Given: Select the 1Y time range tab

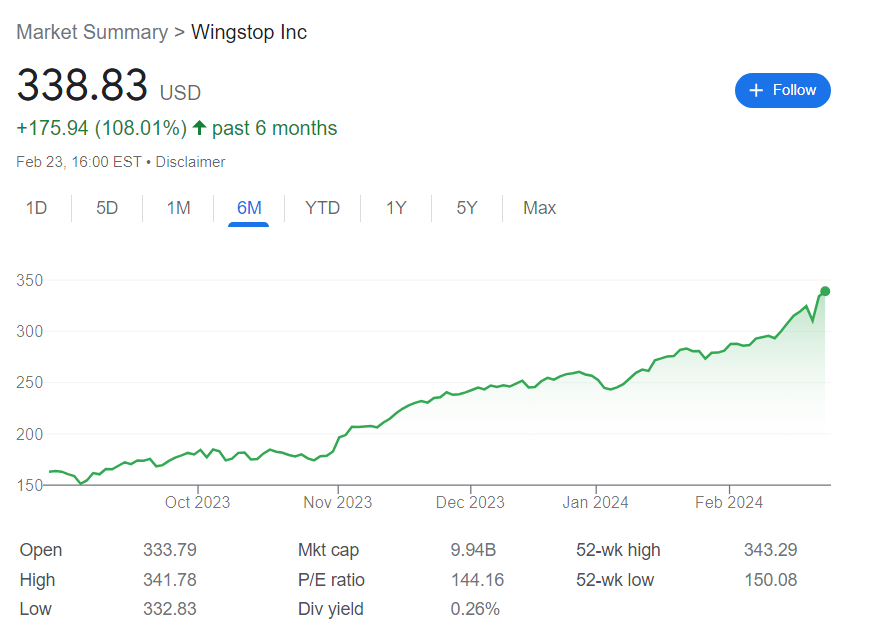Looking at the screenshot, I should [x=396, y=208].
